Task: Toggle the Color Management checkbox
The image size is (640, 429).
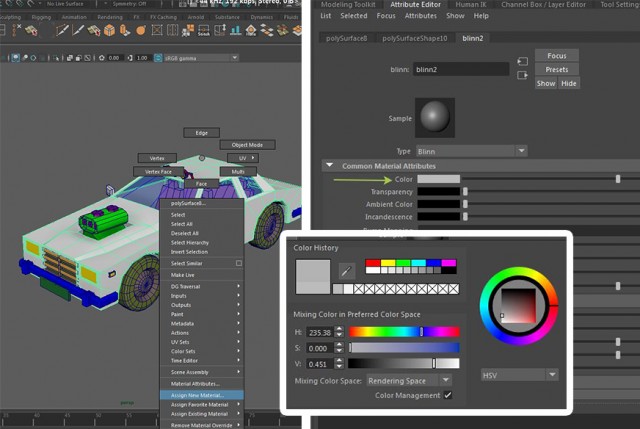Action: pyautogui.click(x=448, y=395)
